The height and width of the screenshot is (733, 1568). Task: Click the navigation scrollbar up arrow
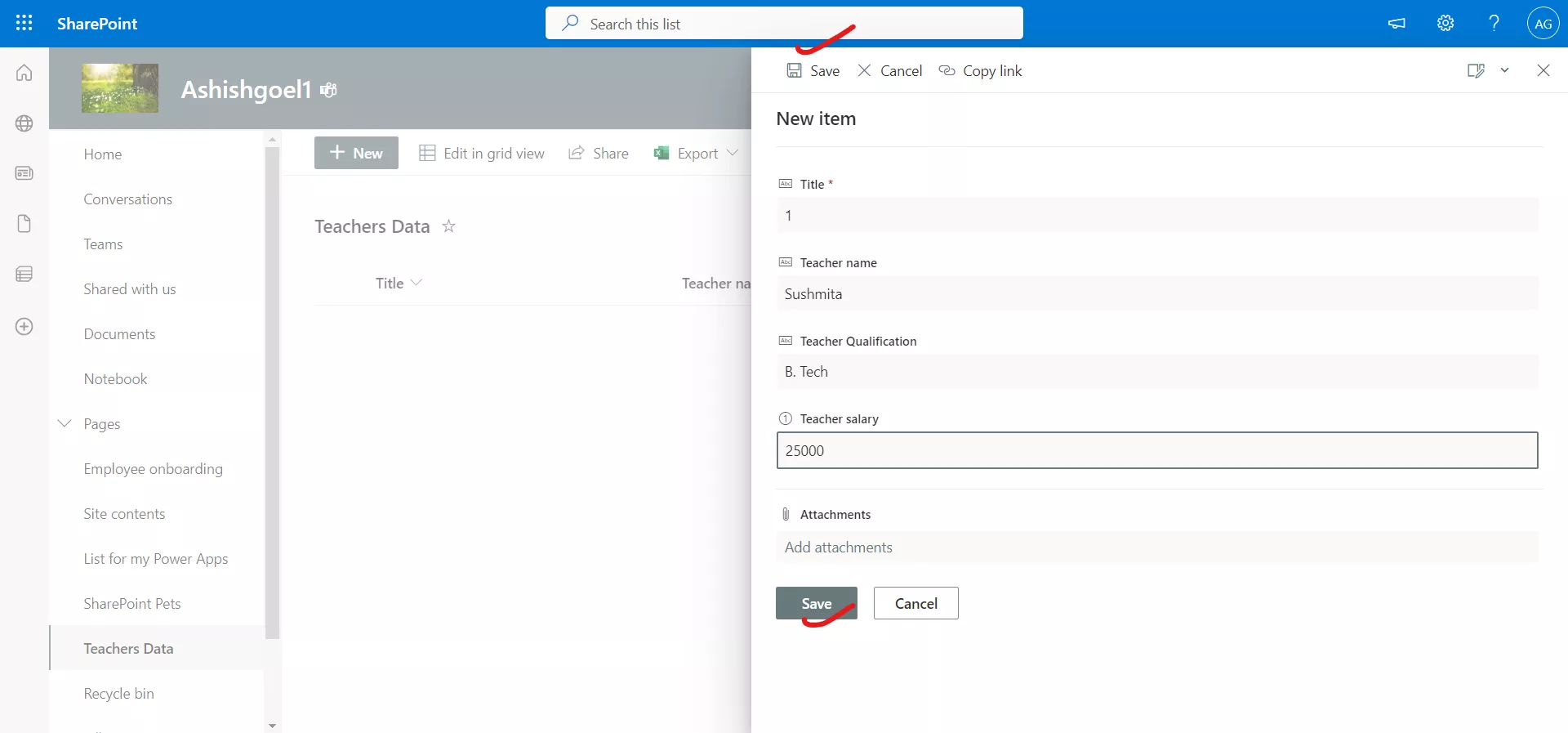coord(272,140)
